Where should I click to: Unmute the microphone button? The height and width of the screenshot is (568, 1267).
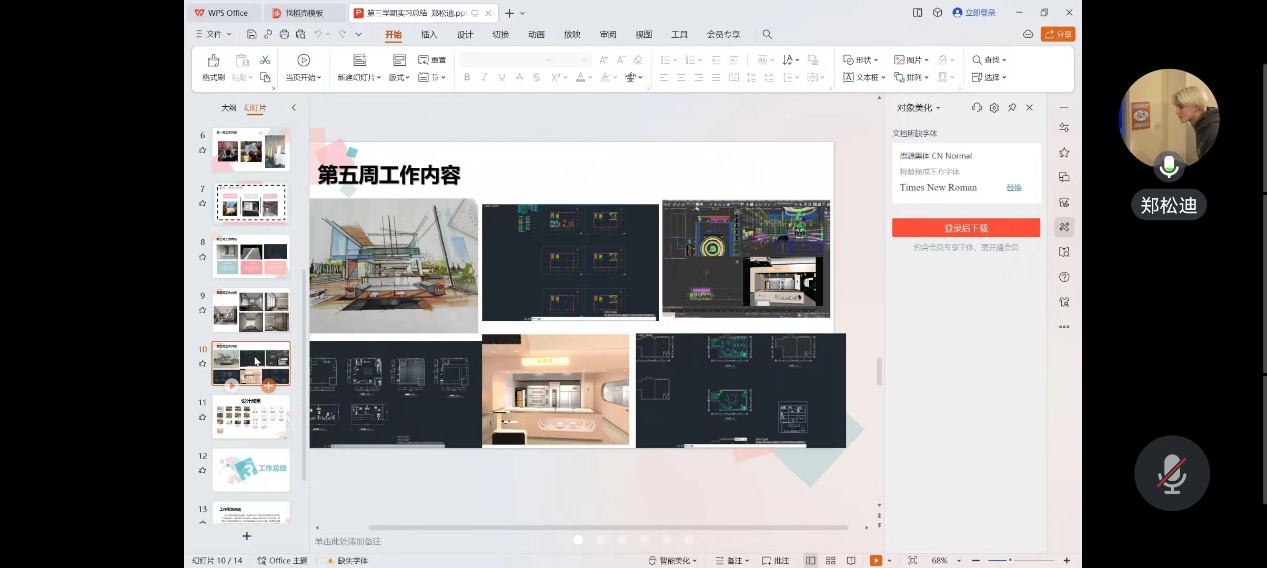click(1171, 474)
